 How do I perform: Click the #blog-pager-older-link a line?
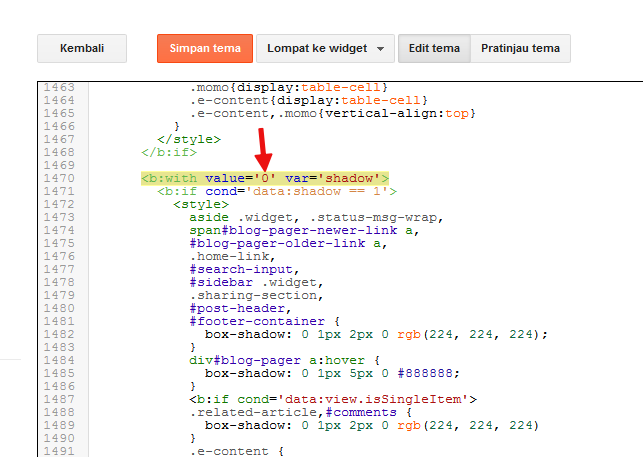point(288,243)
